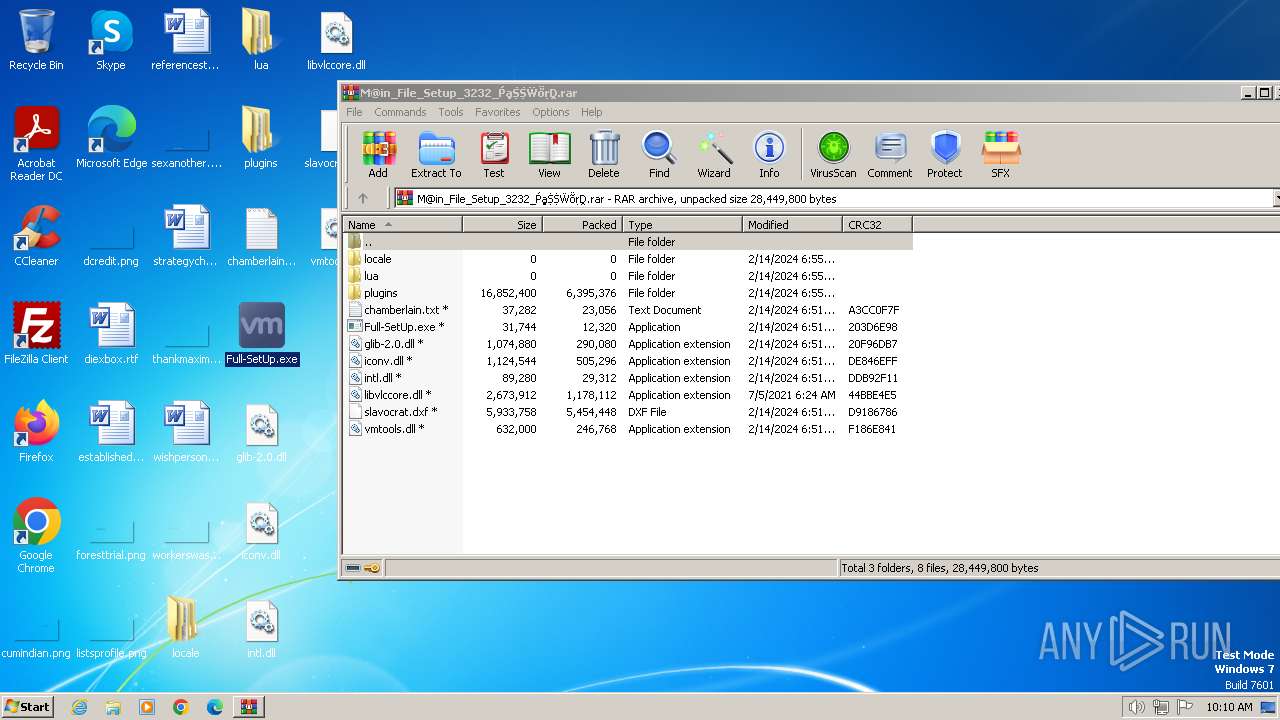Select vmtools.dll in the archive list
This screenshot has width=1280, height=720.
627,429
